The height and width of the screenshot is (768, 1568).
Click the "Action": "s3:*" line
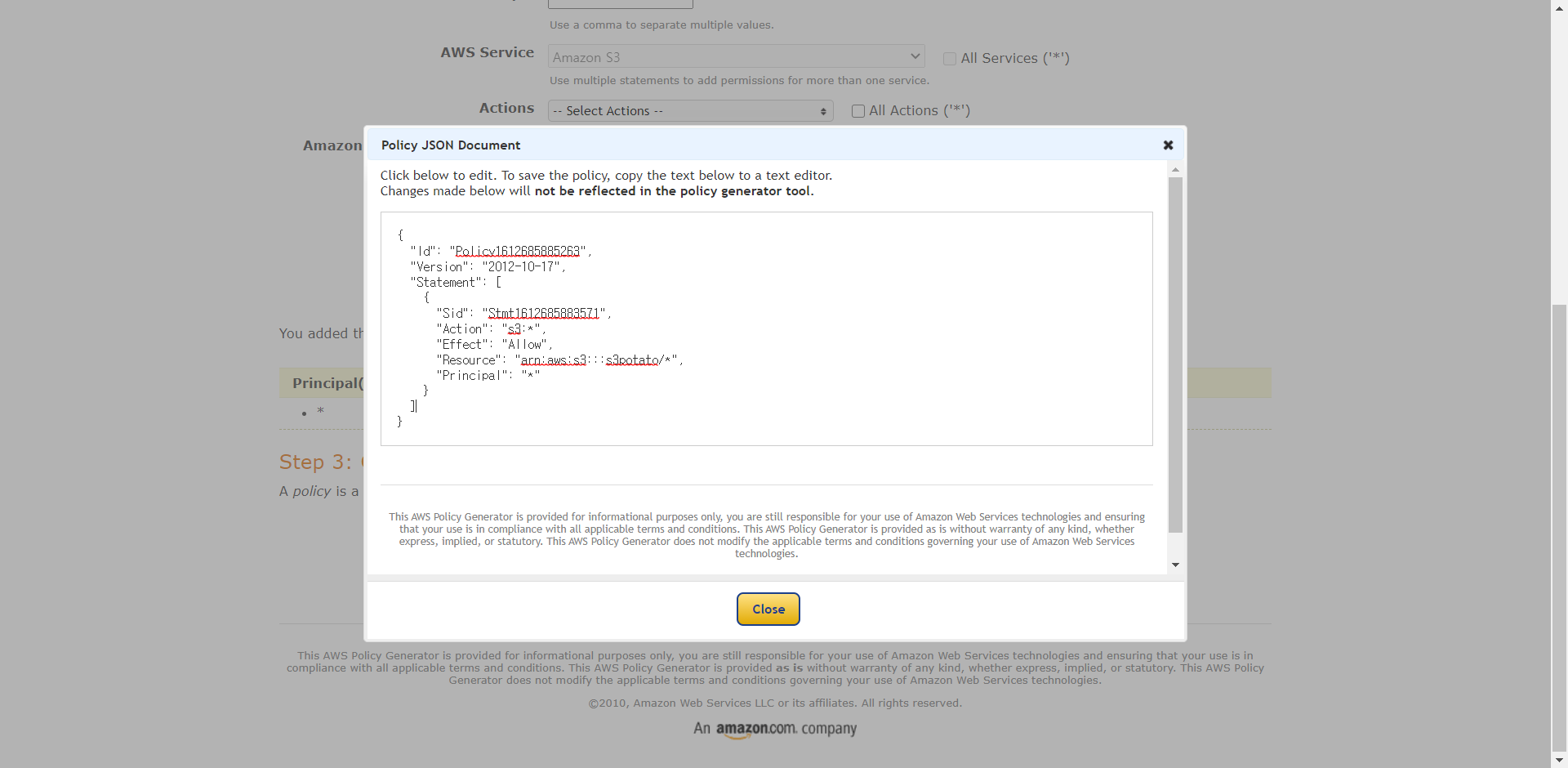point(491,328)
